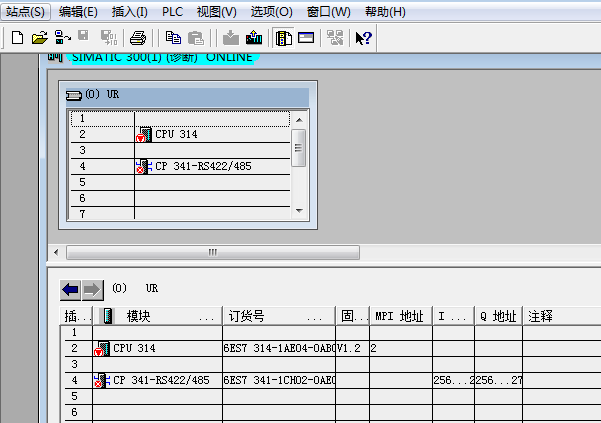Open the 窗口(W) menu

point(328,12)
